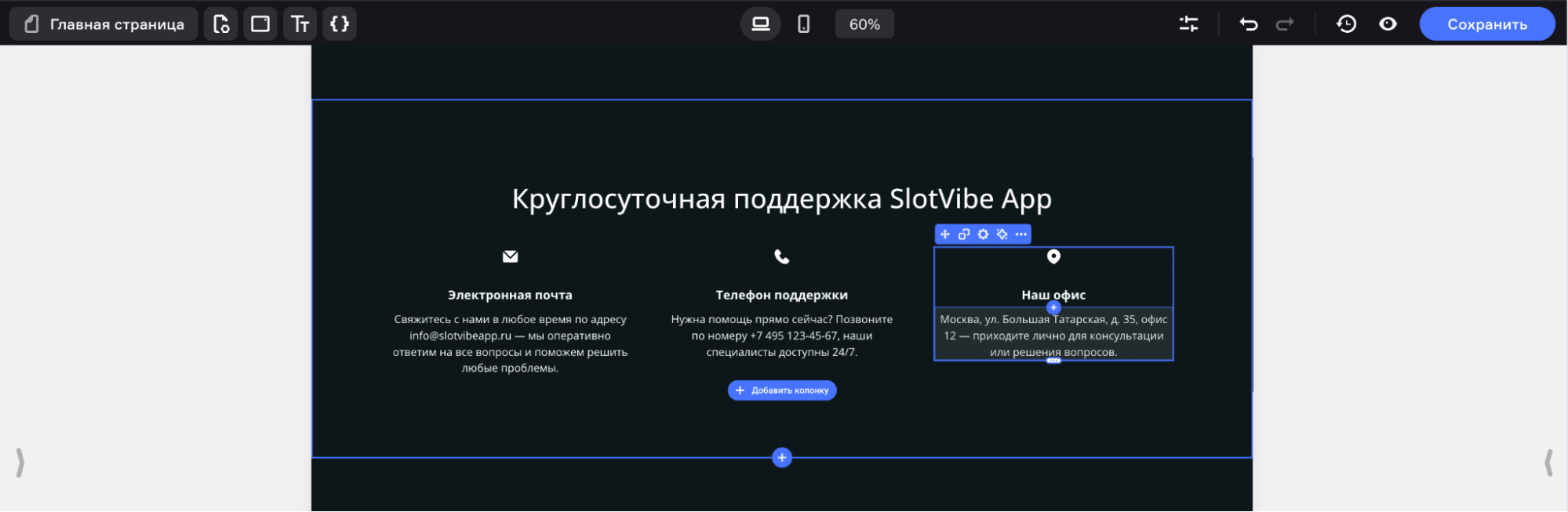The width and height of the screenshot is (1568, 512).
Task: Open typography settings (Tт icon)
Action: [x=300, y=24]
